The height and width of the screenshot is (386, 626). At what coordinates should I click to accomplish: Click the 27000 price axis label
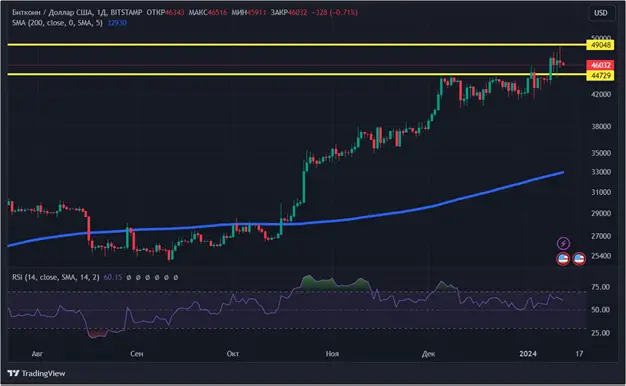point(601,236)
